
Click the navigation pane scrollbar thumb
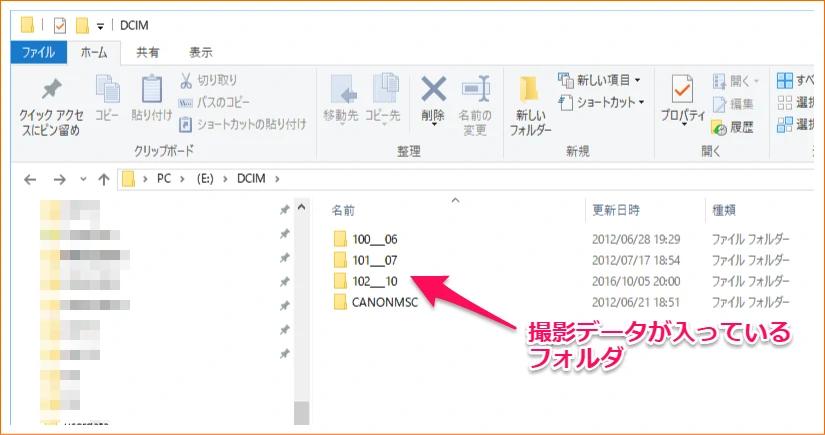301,412
